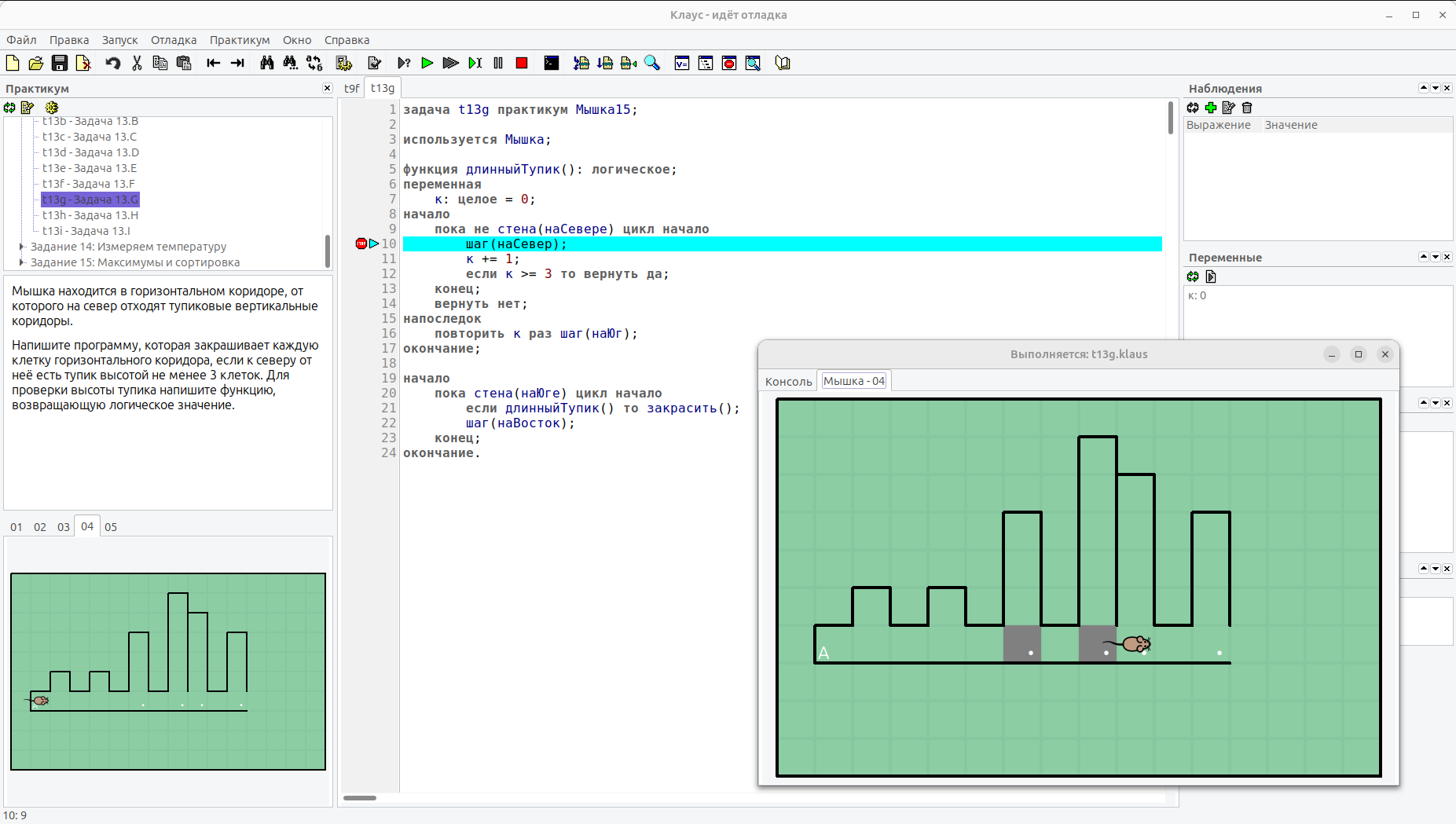Paste from clipboard icon

click(184, 63)
